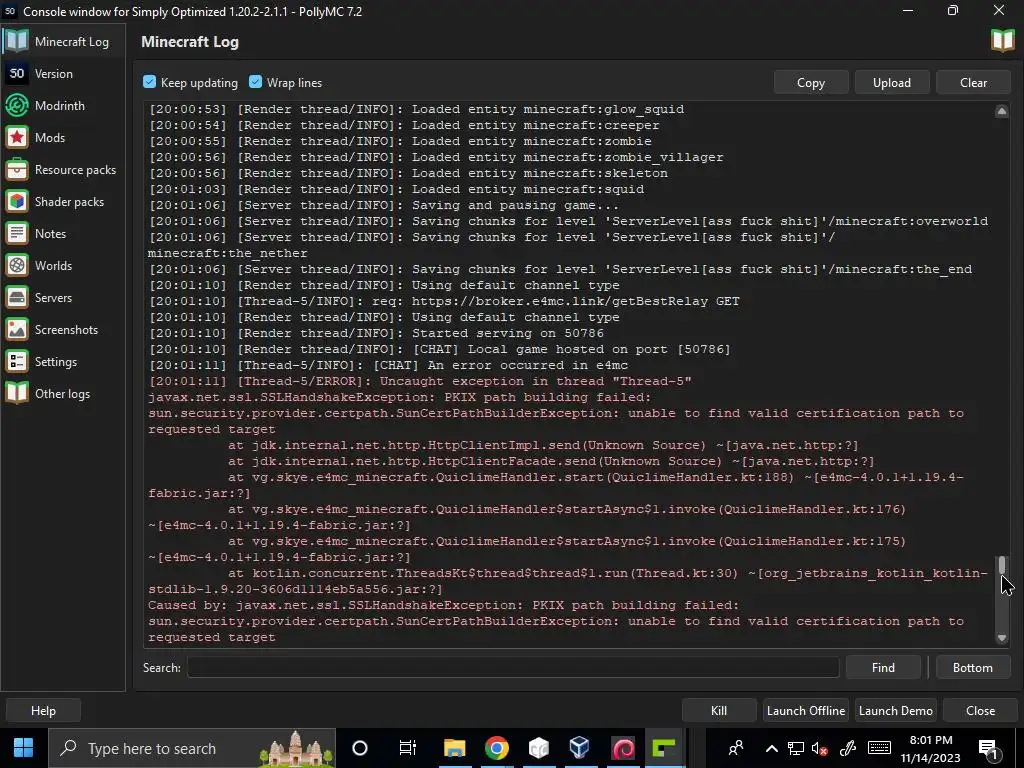Switch to the Screenshots tab label
Screen dimensions: 1024x768
(x=67, y=330)
